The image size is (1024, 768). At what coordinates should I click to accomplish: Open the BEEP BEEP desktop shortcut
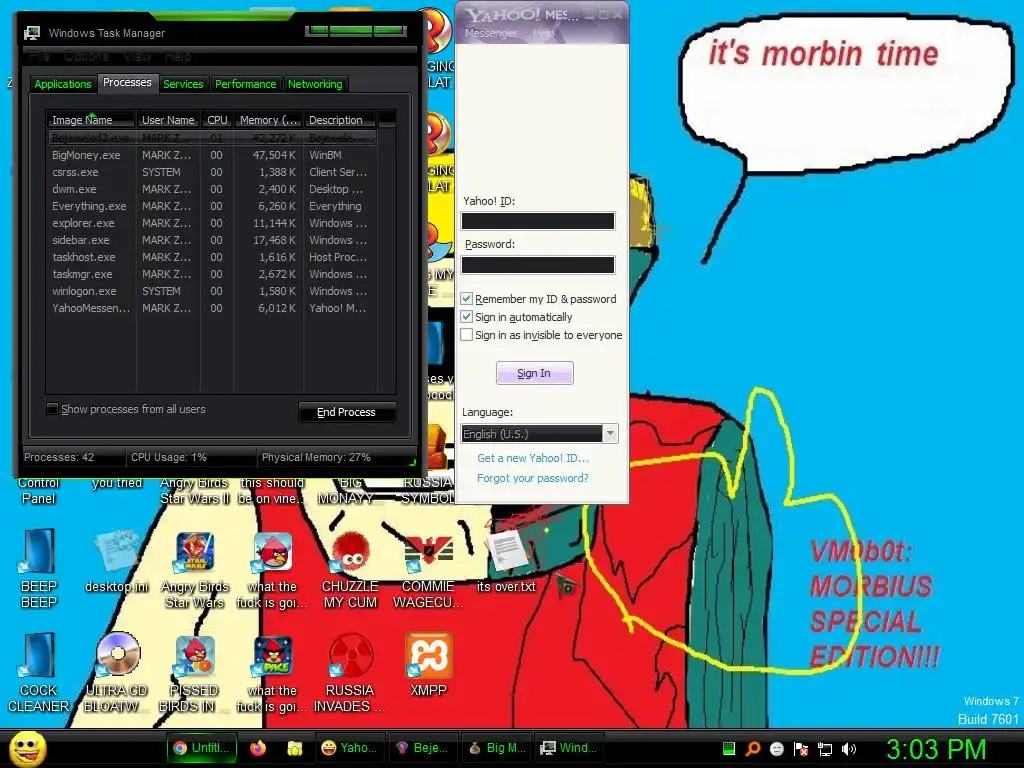point(39,568)
